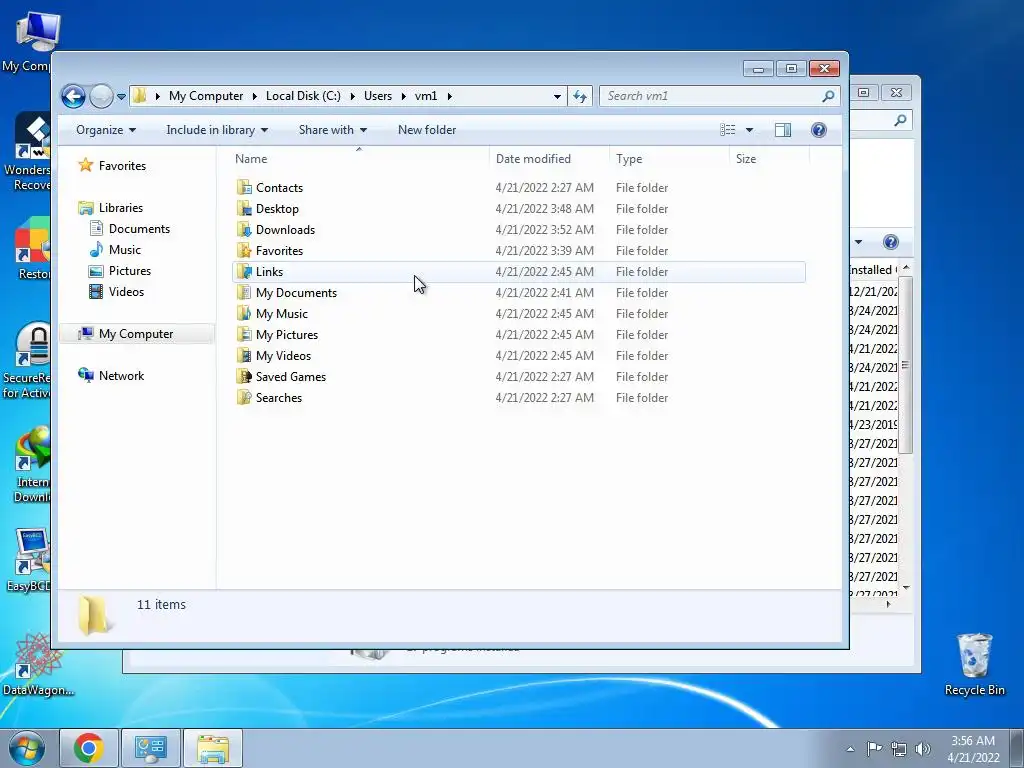The height and width of the screenshot is (768, 1024).
Task: Click the network tray icon
Action: [899, 749]
